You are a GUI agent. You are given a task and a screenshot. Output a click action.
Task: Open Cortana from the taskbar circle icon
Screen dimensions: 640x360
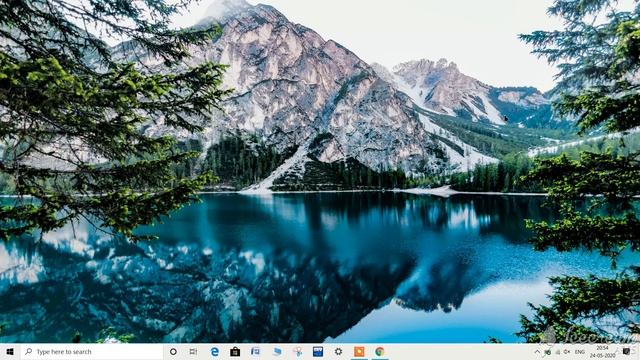(x=173, y=351)
